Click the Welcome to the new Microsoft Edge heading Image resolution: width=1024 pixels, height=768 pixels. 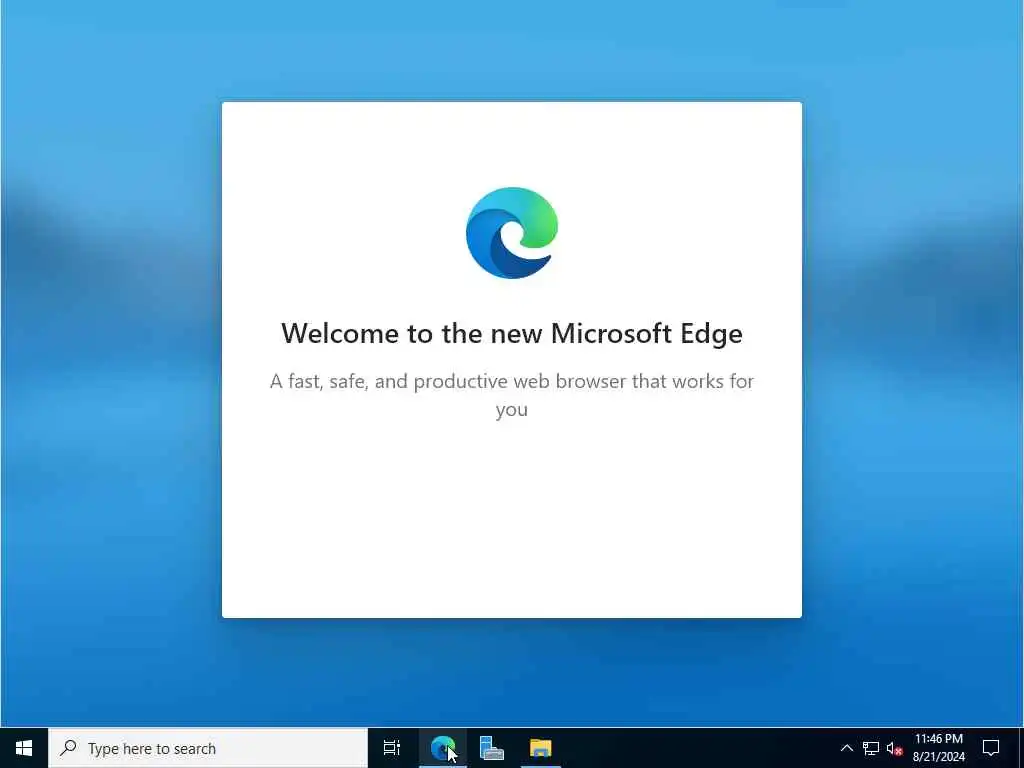[512, 333]
